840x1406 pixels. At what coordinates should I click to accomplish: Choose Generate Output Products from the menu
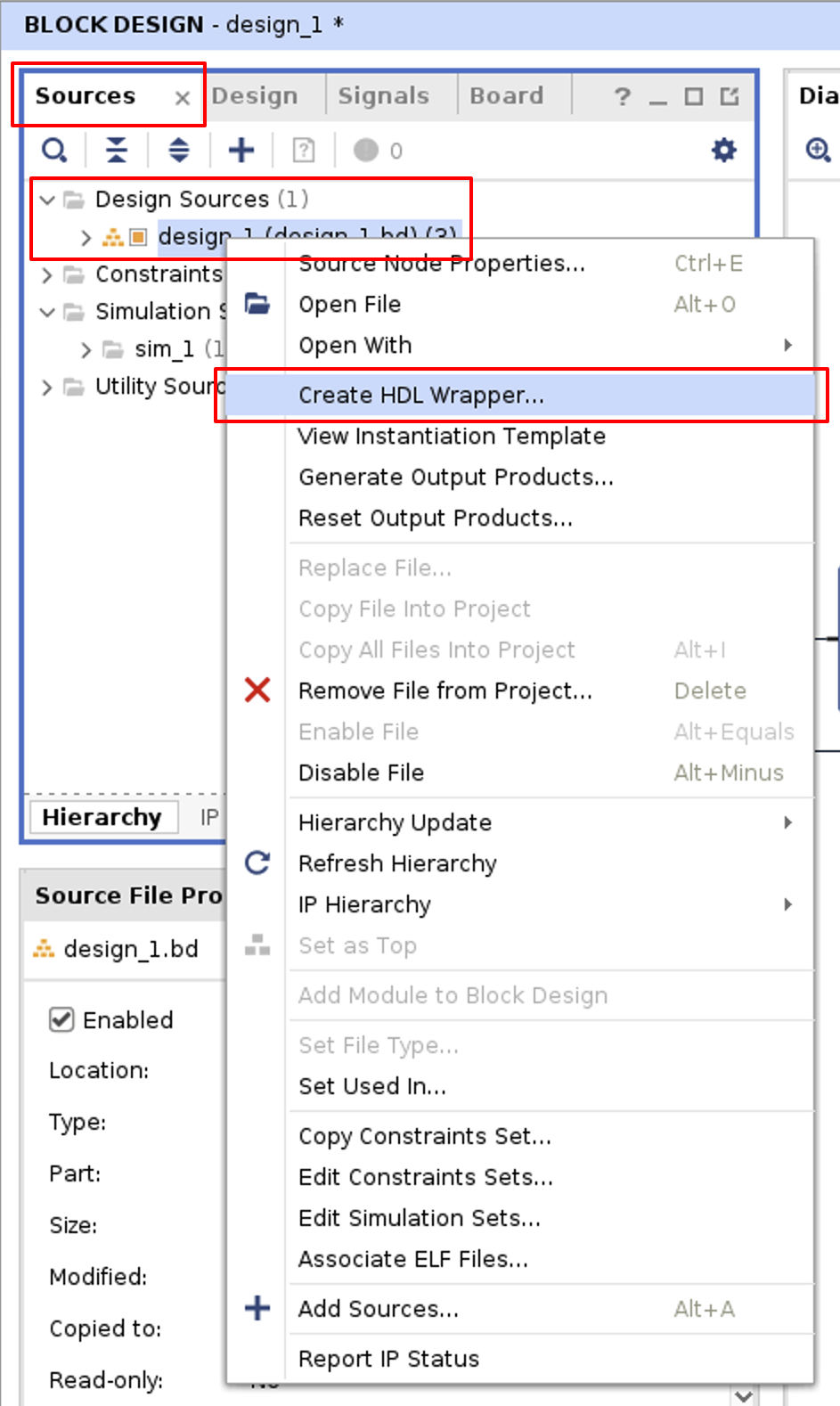tap(455, 478)
